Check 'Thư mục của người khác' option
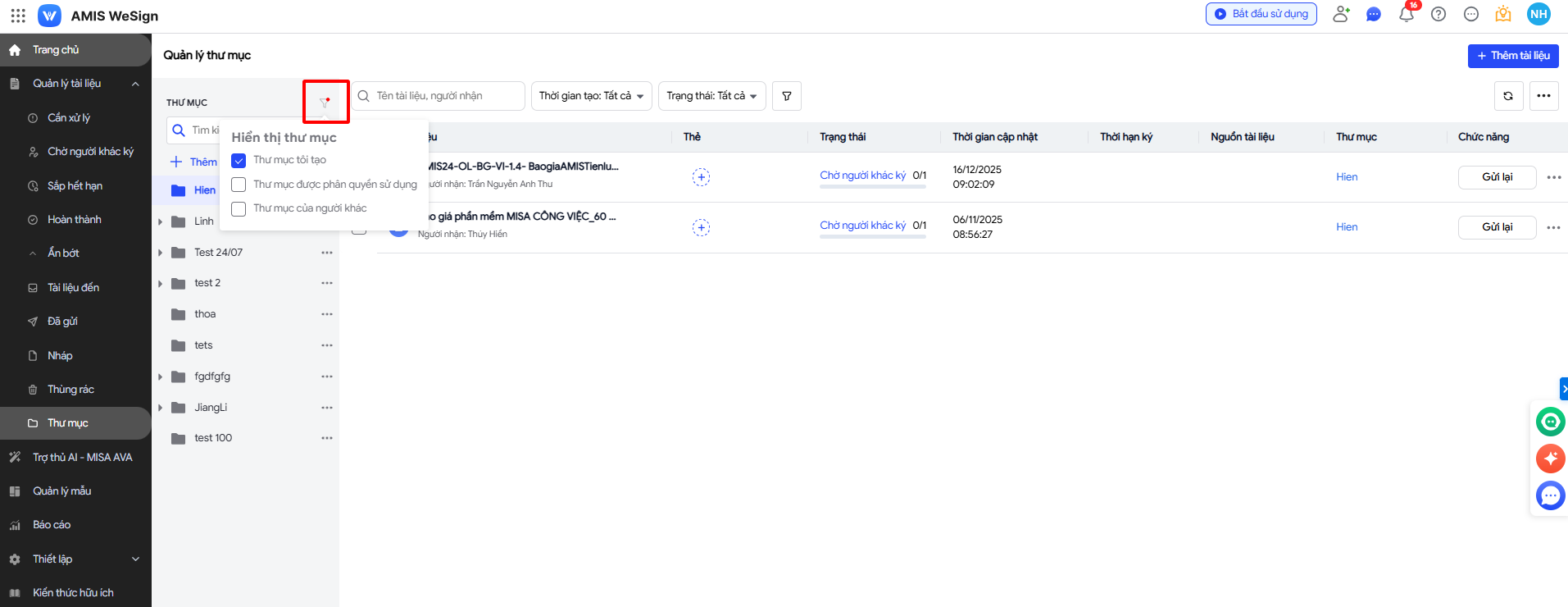 239,208
